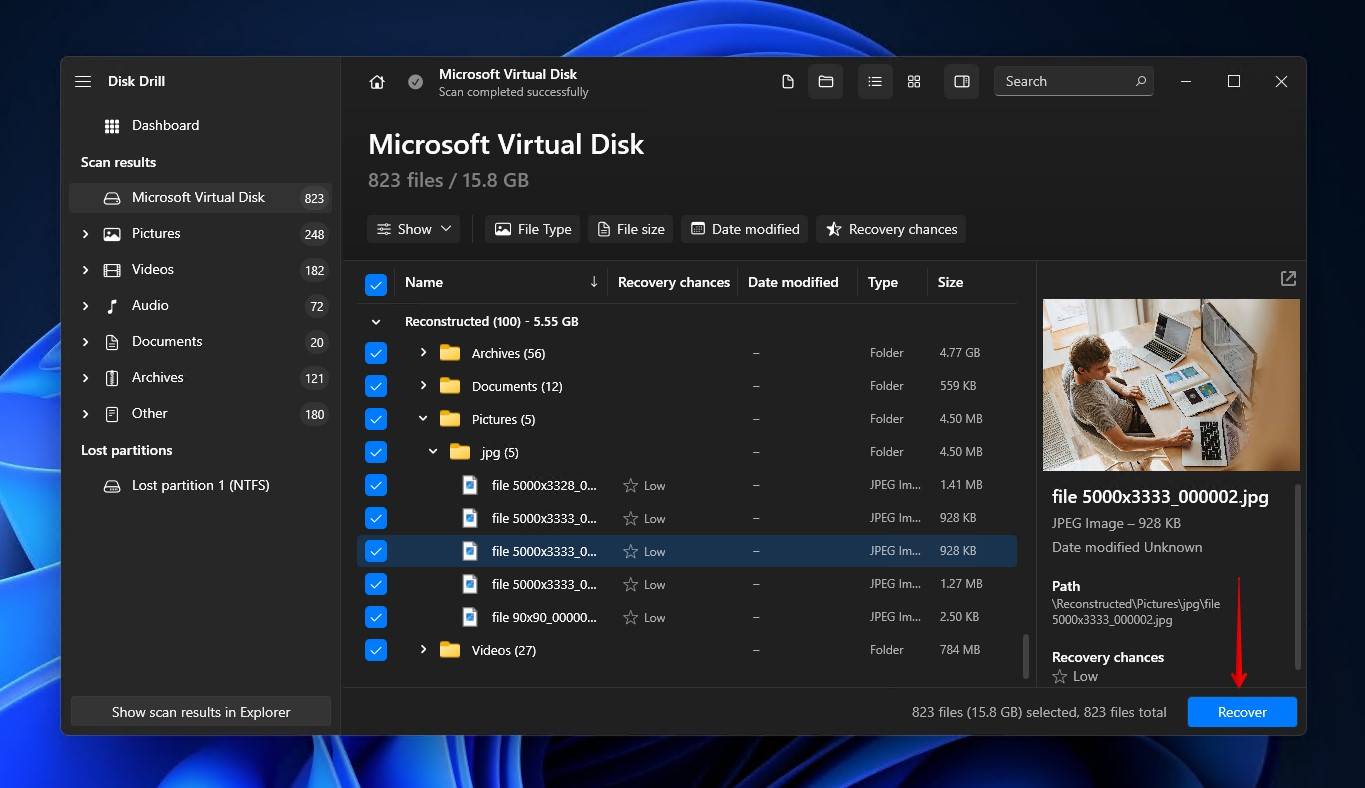Click the Archives category icon in sidebar
The height and width of the screenshot is (788, 1365).
pos(112,378)
